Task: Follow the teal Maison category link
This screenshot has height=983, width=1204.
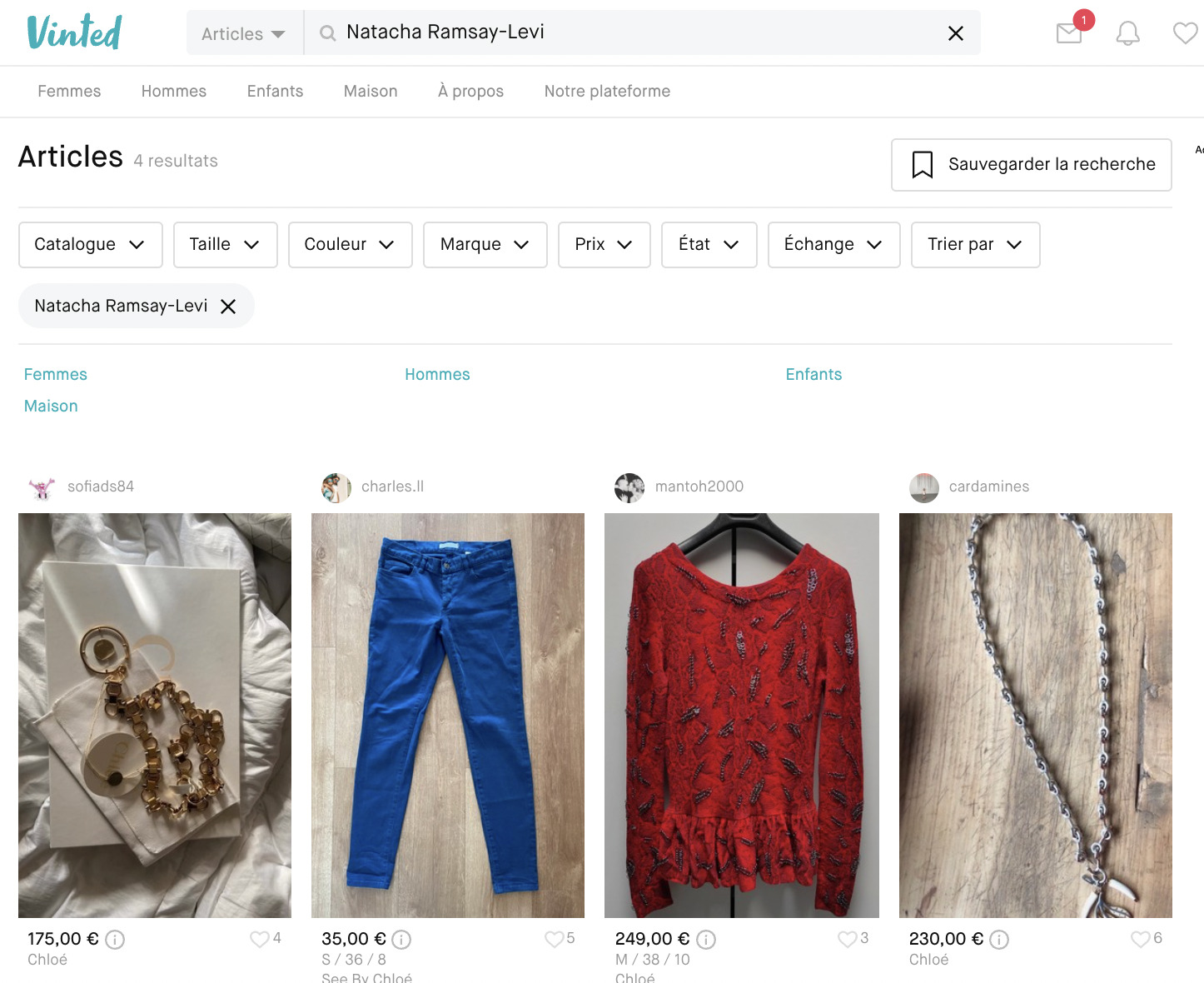Action: point(51,407)
